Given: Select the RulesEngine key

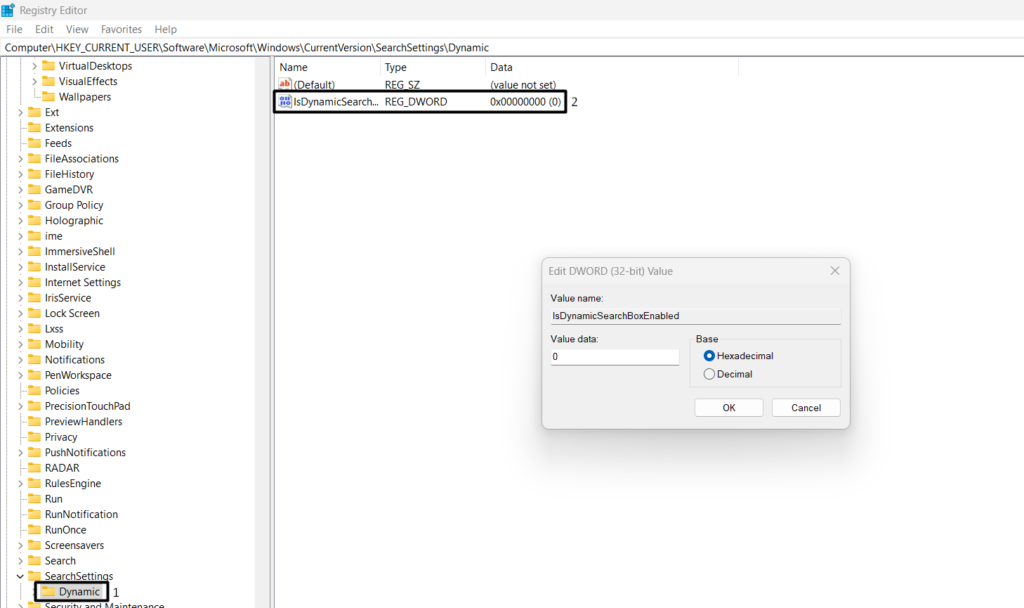Looking at the screenshot, I should [x=72, y=483].
